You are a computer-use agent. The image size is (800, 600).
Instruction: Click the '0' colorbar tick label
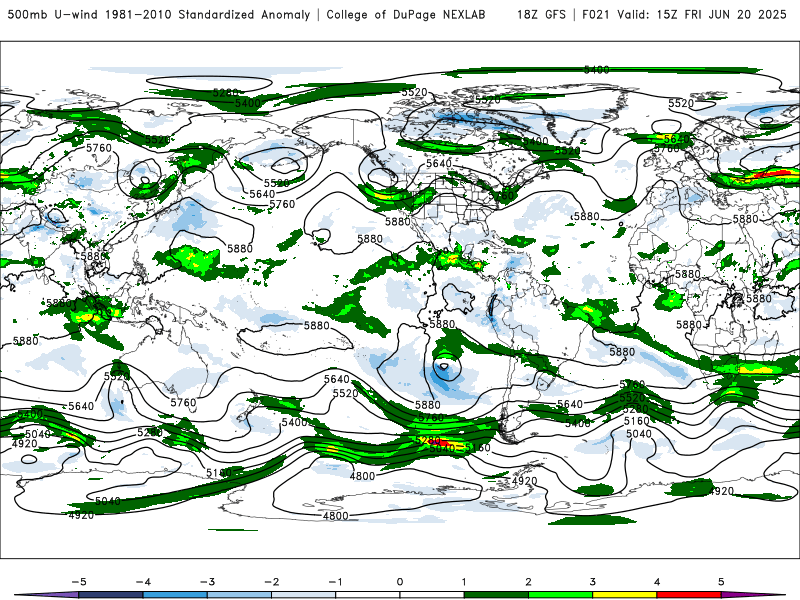point(400,582)
